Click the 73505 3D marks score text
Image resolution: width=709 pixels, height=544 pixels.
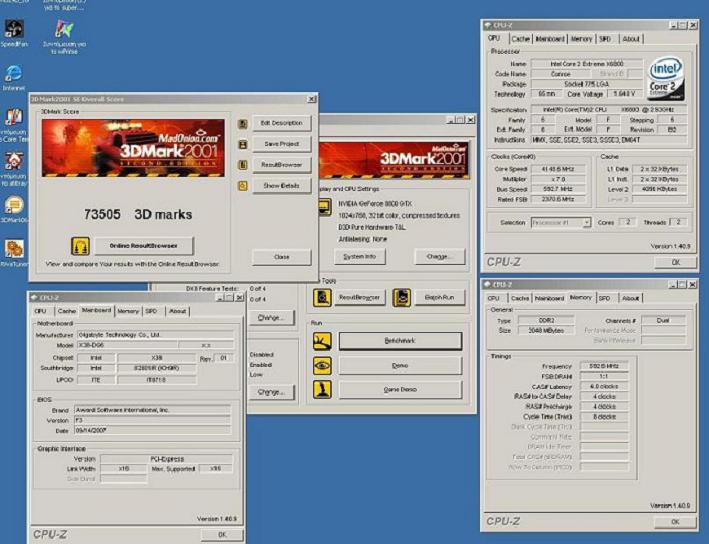138,214
